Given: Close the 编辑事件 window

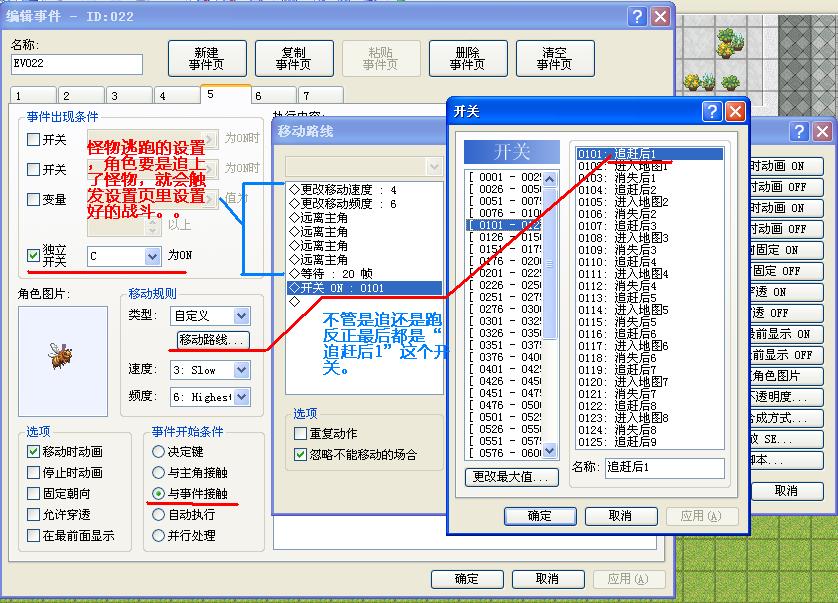Looking at the screenshot, I should pyautogui.click(x=661, y=17).
